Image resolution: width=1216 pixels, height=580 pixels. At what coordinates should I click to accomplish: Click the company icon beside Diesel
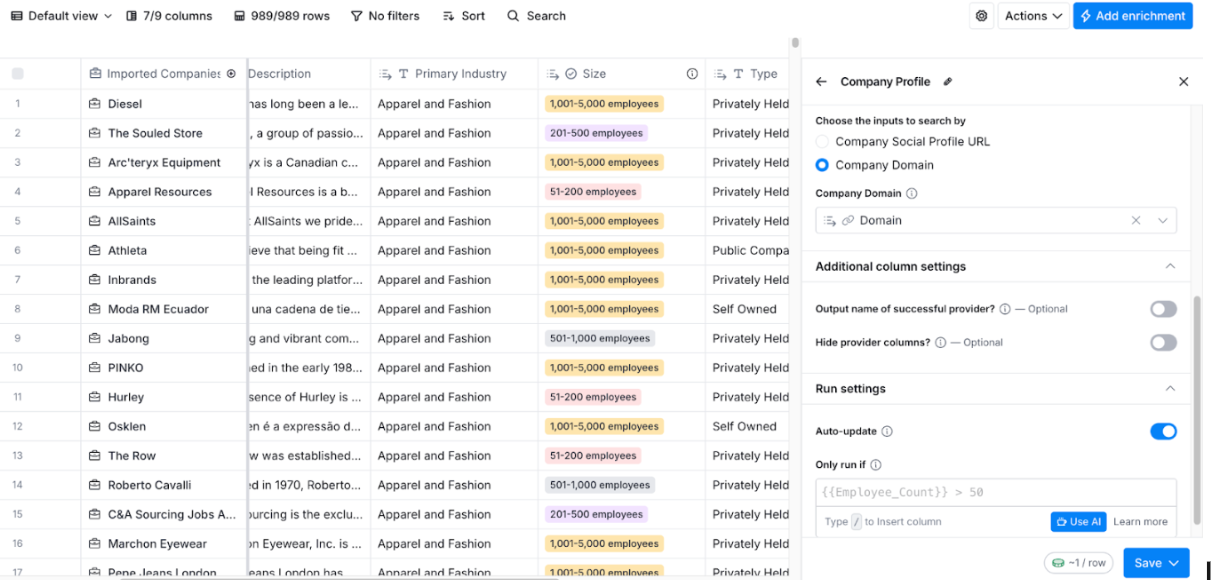click(95, 104)
